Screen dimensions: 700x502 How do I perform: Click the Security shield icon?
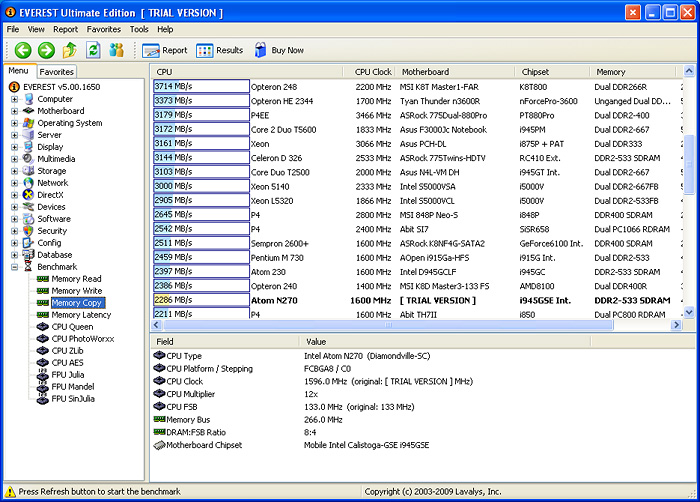(x=29, y=231)
